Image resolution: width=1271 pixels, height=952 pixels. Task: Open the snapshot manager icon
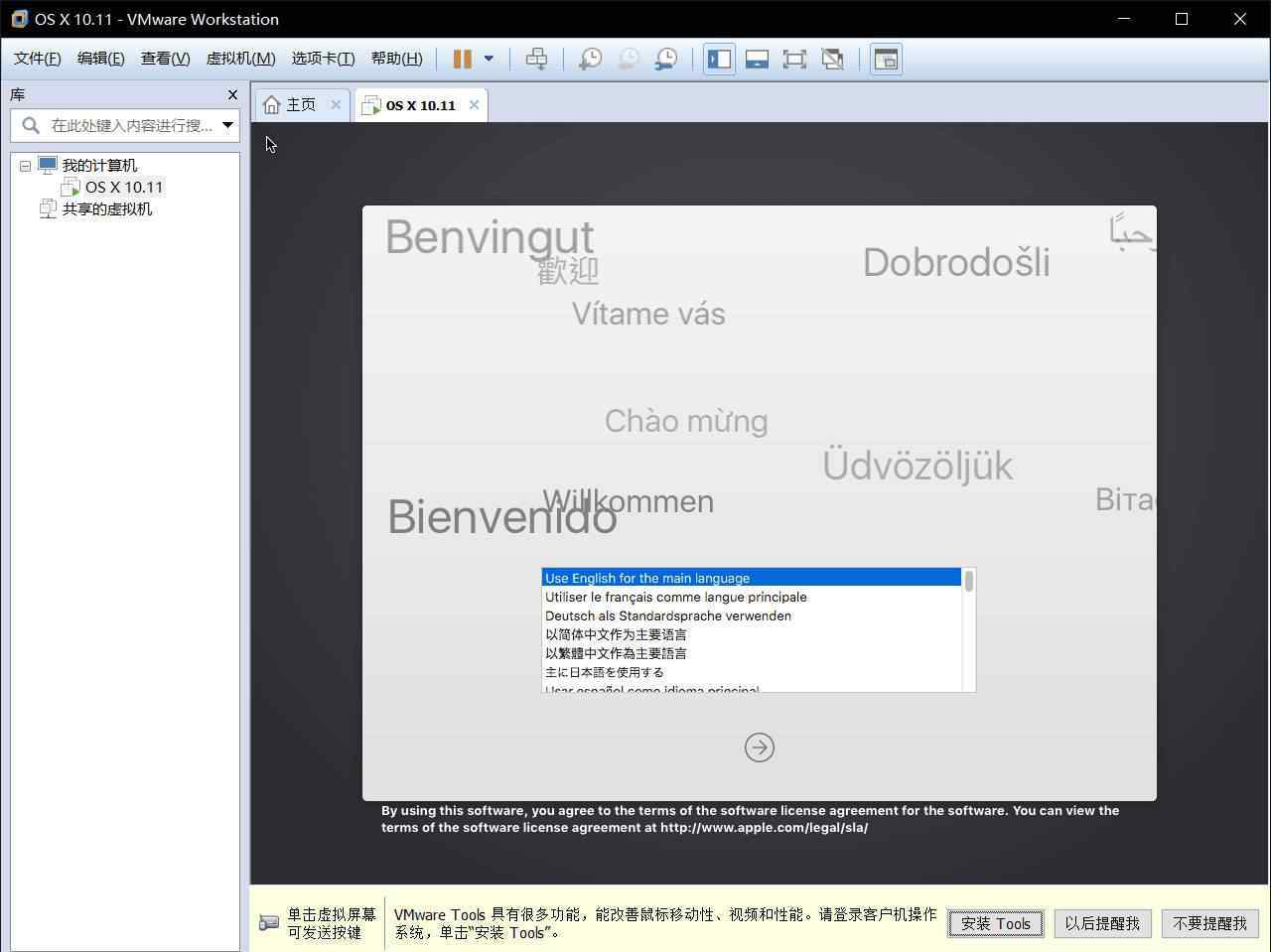click(665, 59)
